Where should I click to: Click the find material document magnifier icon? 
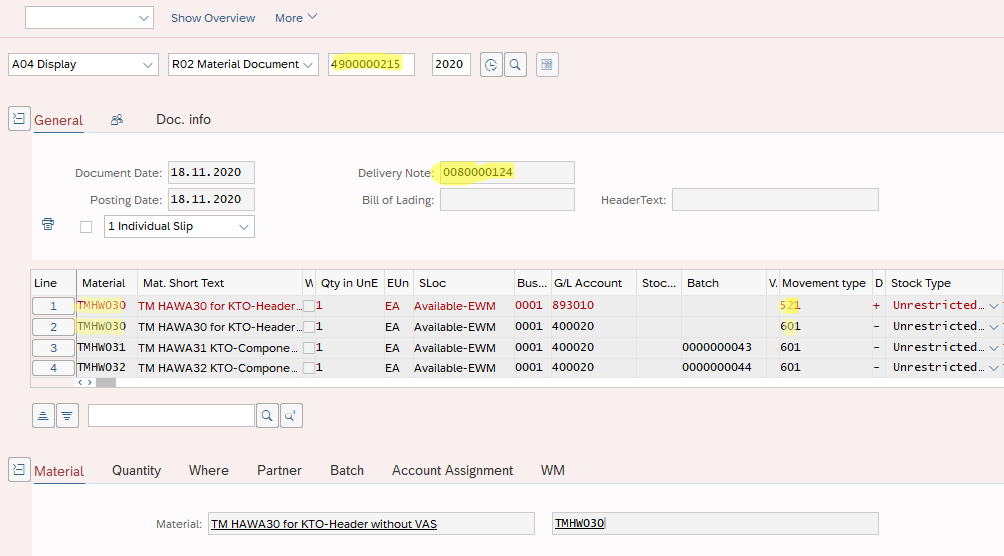point(515,65)
